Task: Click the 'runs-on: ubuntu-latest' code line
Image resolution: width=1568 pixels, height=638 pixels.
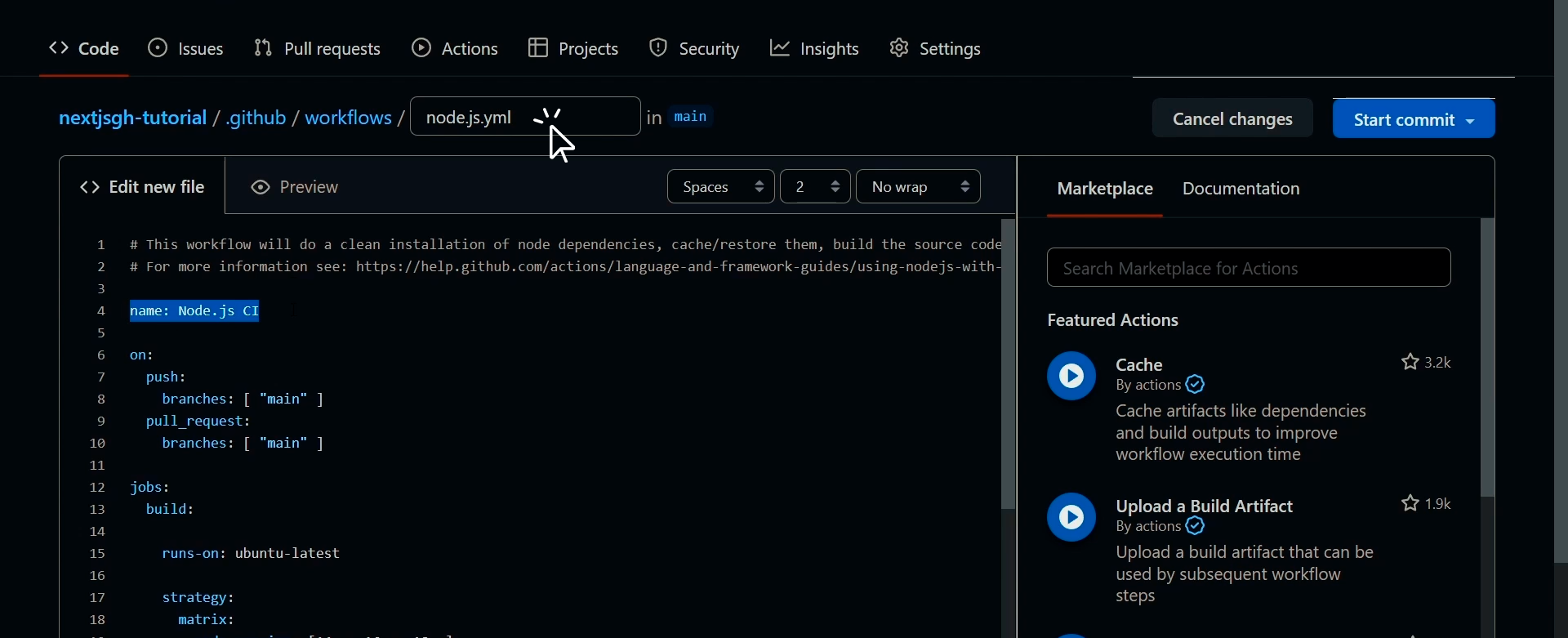Action: pyautogui.click(x=251, y=554)
